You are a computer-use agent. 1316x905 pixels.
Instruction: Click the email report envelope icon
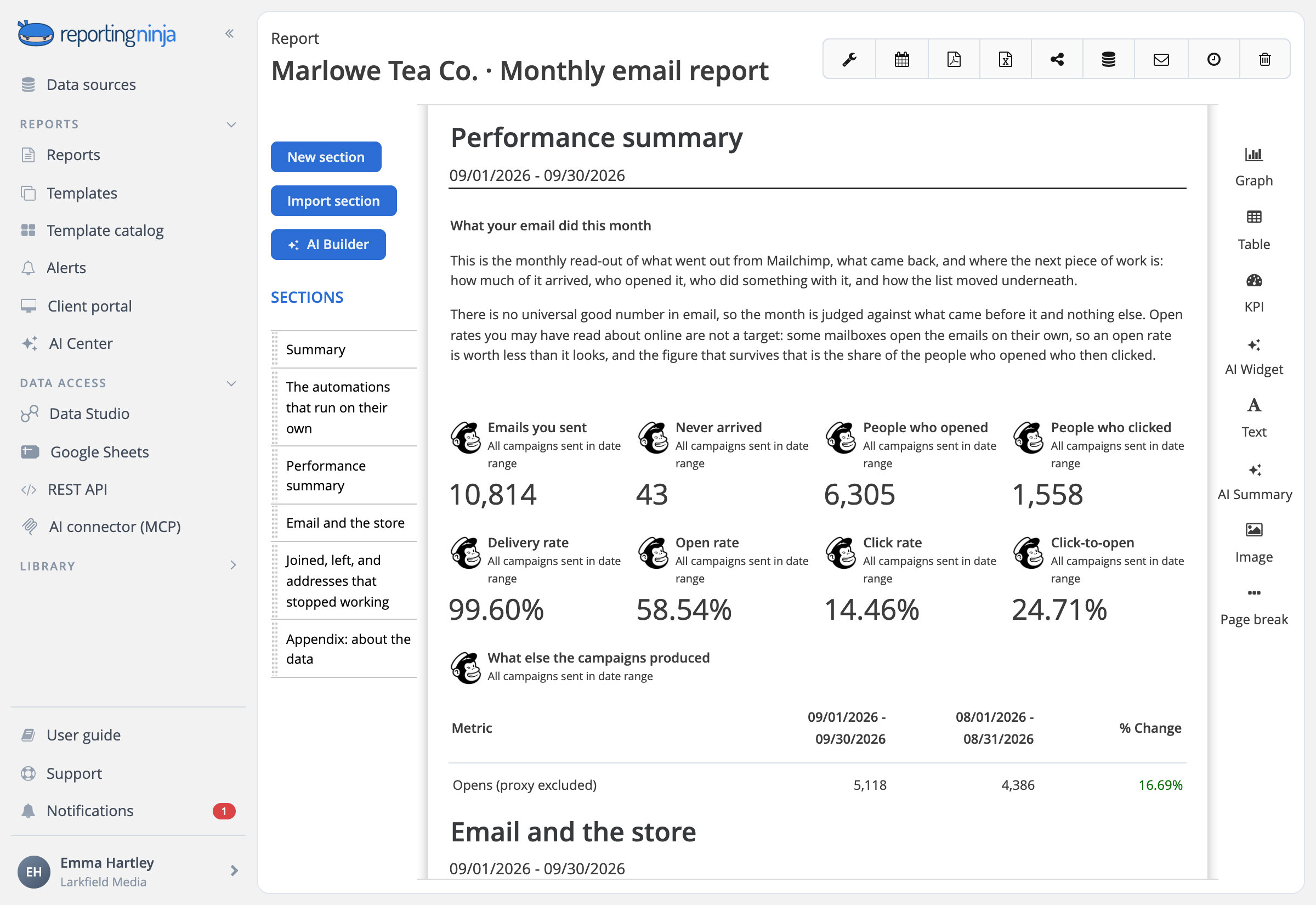point(1161,59)
